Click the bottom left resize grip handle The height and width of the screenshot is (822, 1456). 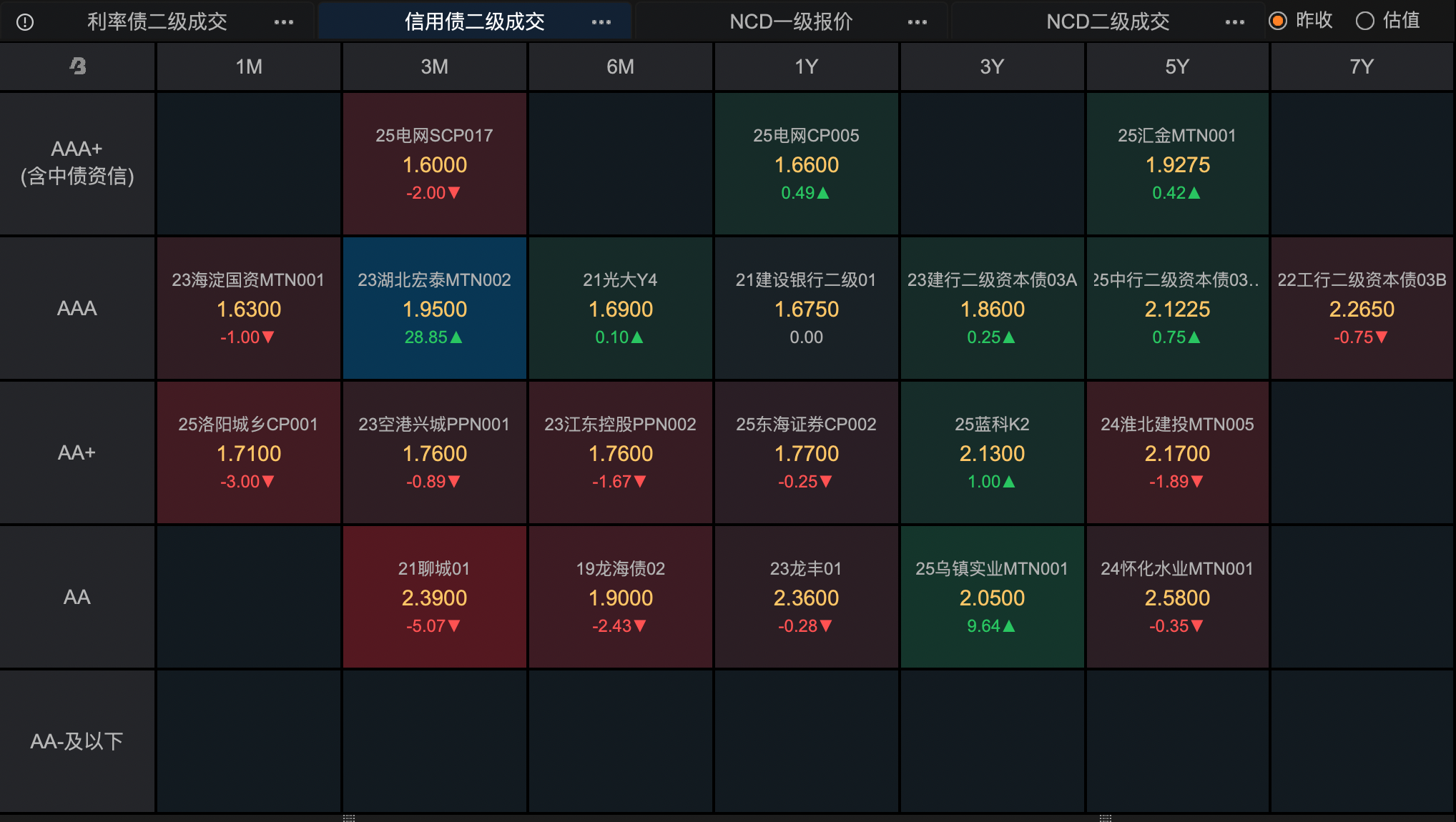point(349,818)
